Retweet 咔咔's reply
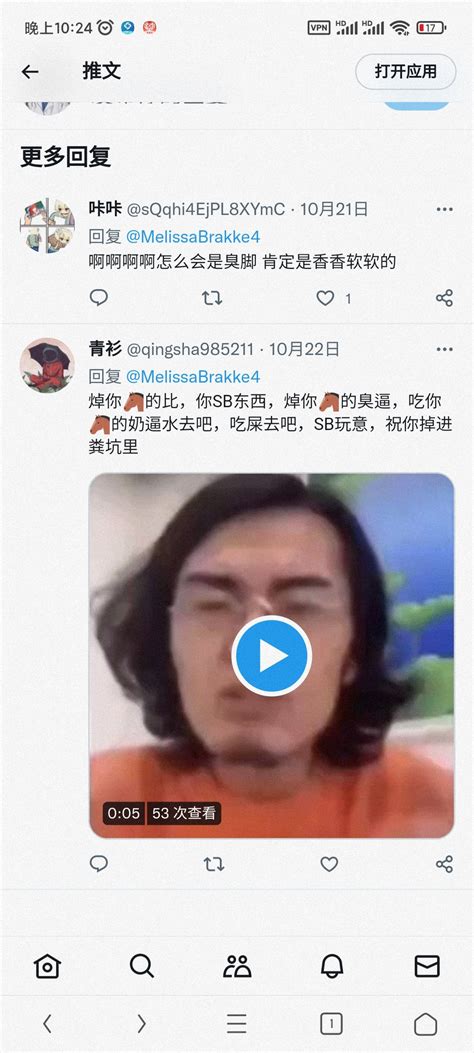The image size is (474, 1053). coord(212,298)
